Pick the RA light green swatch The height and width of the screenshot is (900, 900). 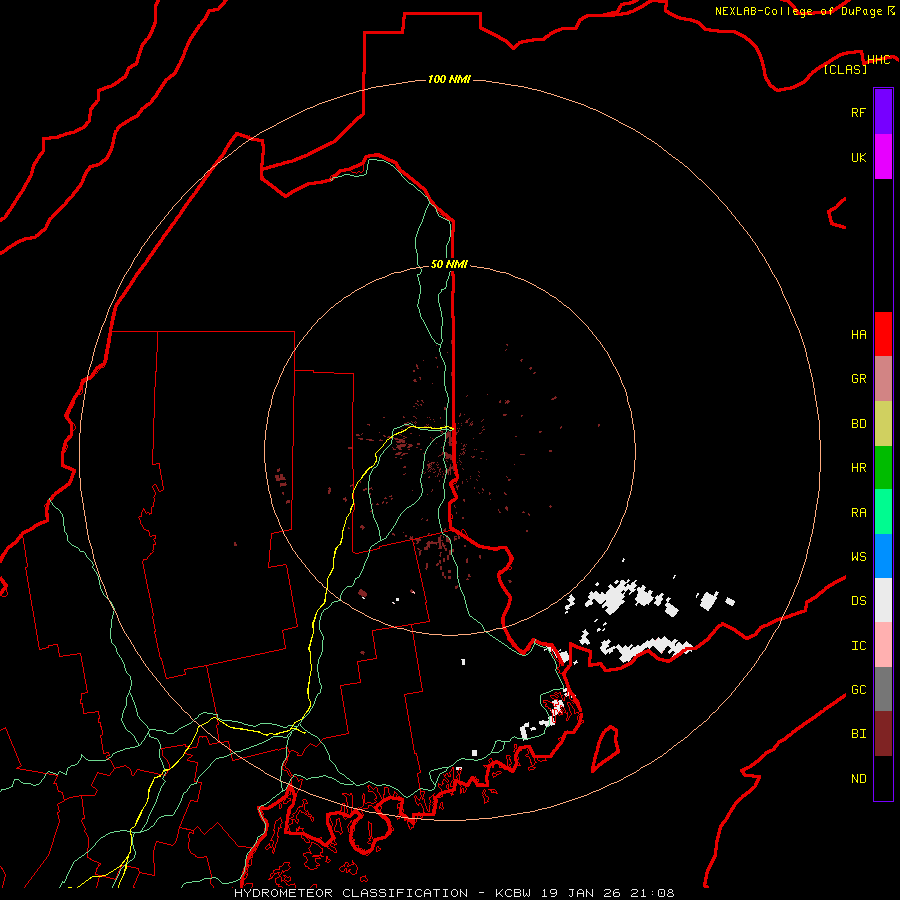coord(883,512)
